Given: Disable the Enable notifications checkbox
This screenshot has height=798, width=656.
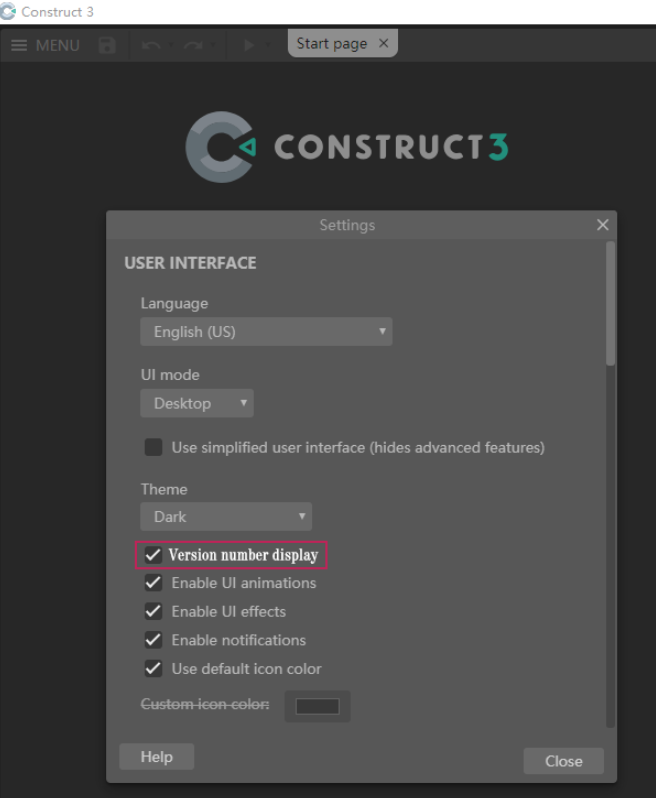Looking at the screenshot, I should coord(153,640).
